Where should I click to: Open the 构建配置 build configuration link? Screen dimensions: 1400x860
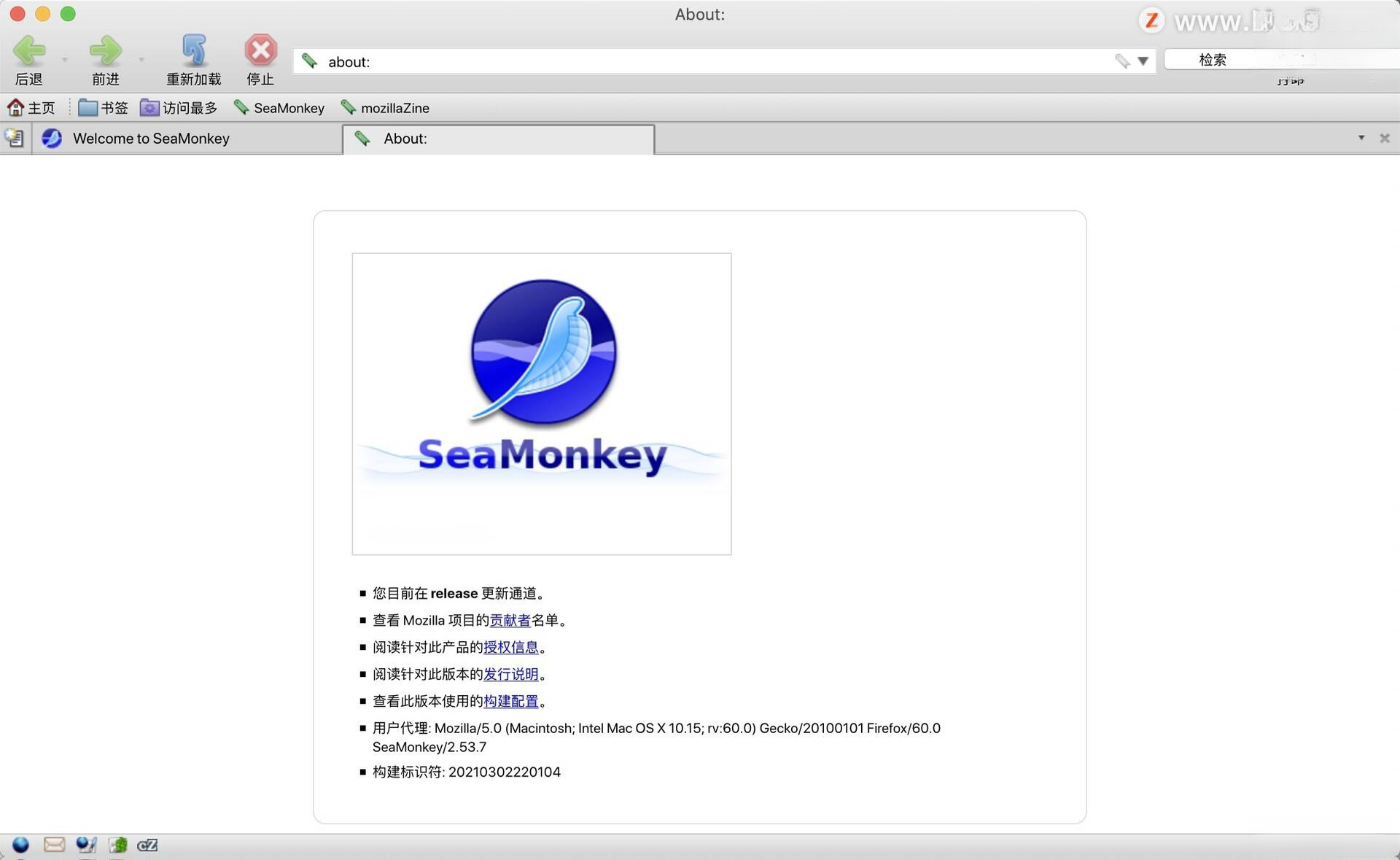[x=510, y=701]
